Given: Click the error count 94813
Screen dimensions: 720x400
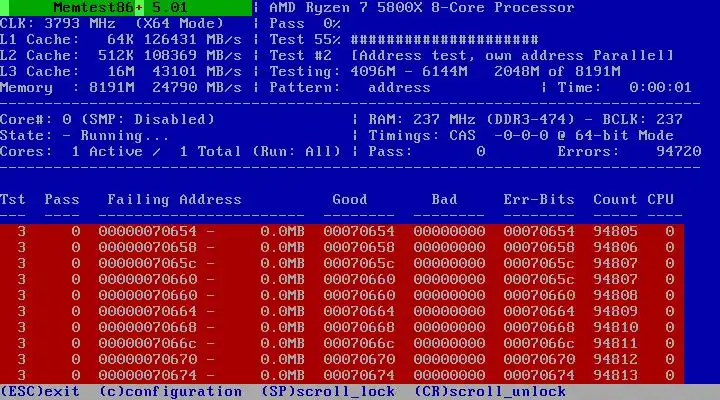Looking at the screenshot, I should click(x=615, y=376).
